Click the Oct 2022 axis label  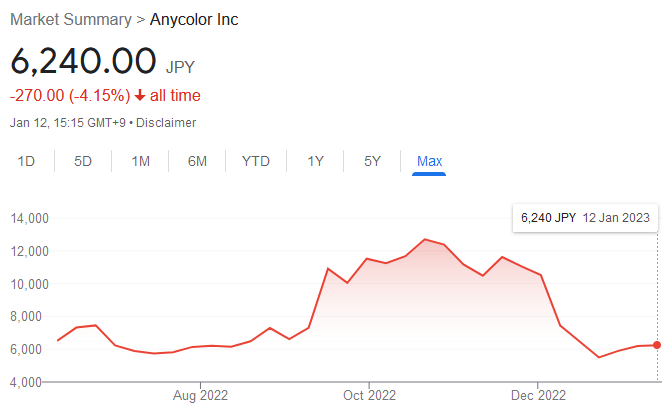[x=369, y=395]
